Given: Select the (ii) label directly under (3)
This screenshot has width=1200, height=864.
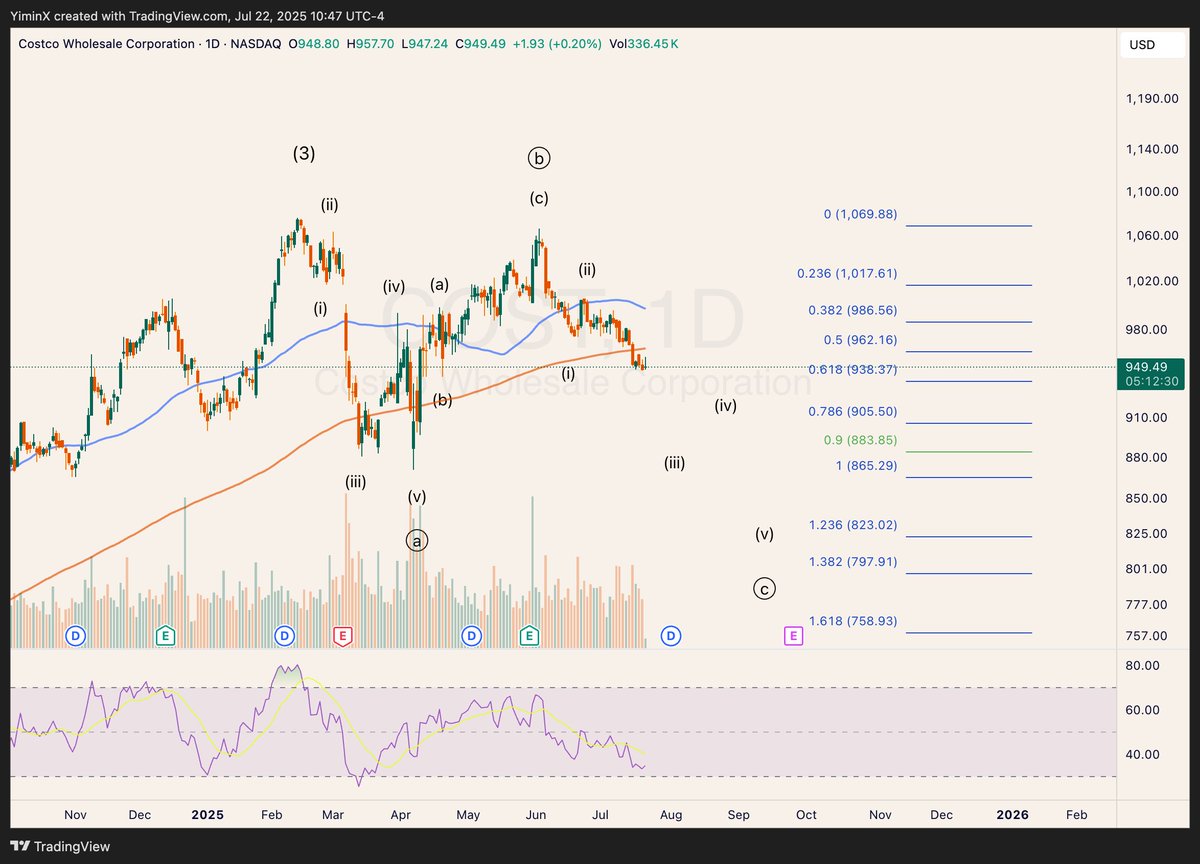Looking at the screenshot, I should pos(329,205).
